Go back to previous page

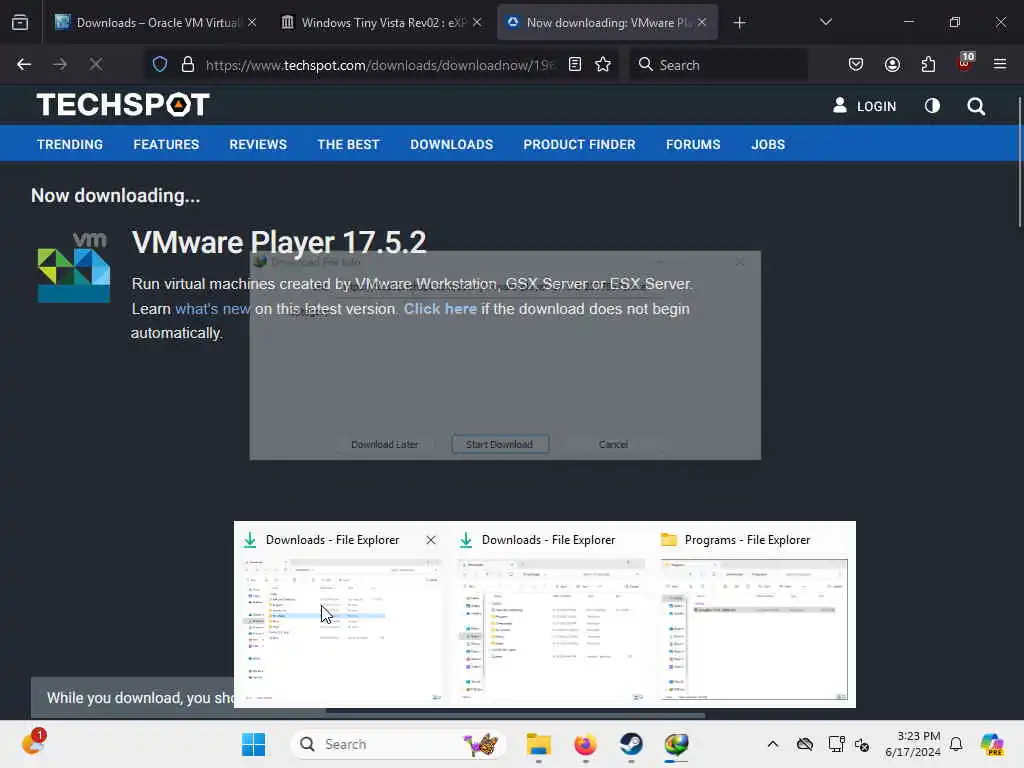[24, 65]
